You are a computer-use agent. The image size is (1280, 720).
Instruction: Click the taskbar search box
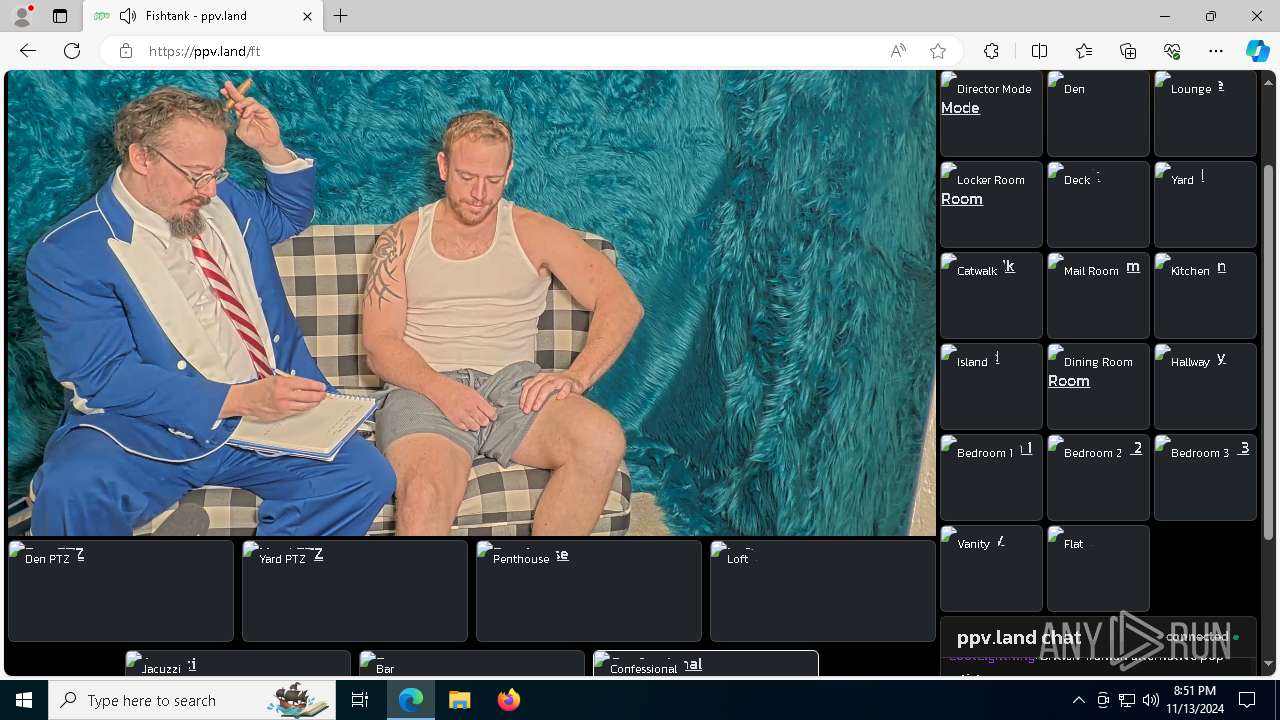pyautogui.click(x=193, y=700)
